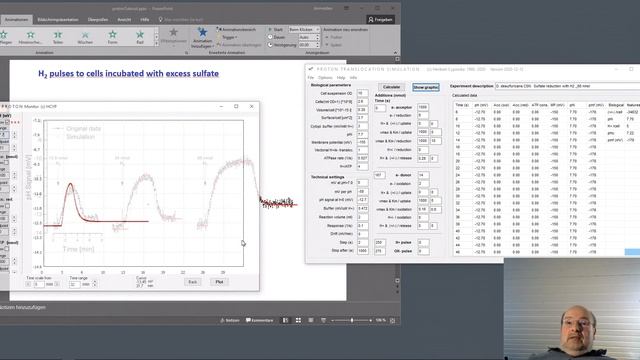Image resolution: width=640 pixels, height=360 pixels.
Task: Click Kommentare in PowerPoint status bar
Action: (x=260, y=320)
